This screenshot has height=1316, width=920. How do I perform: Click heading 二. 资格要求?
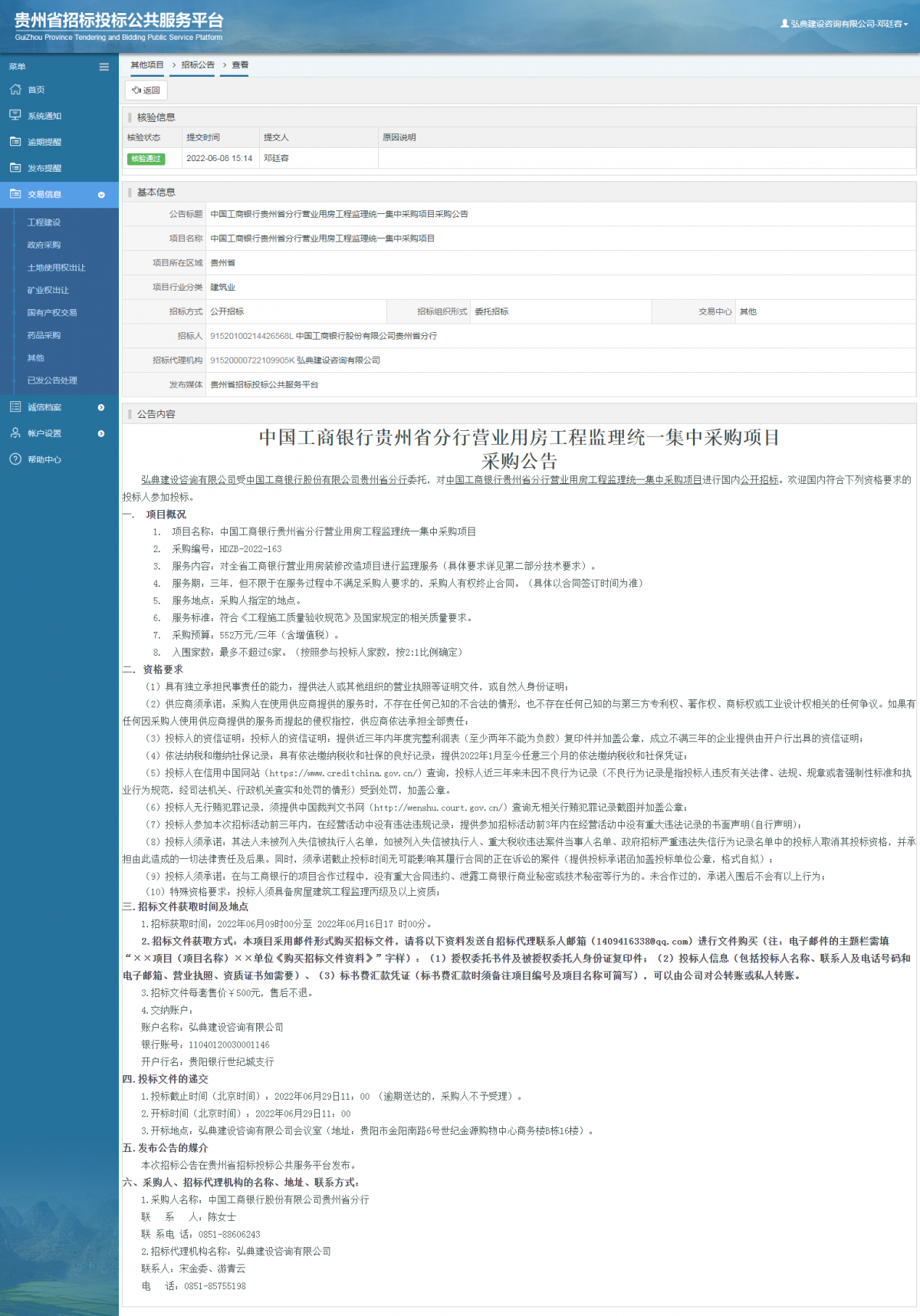pyautogui.click(x=153, y=670)
